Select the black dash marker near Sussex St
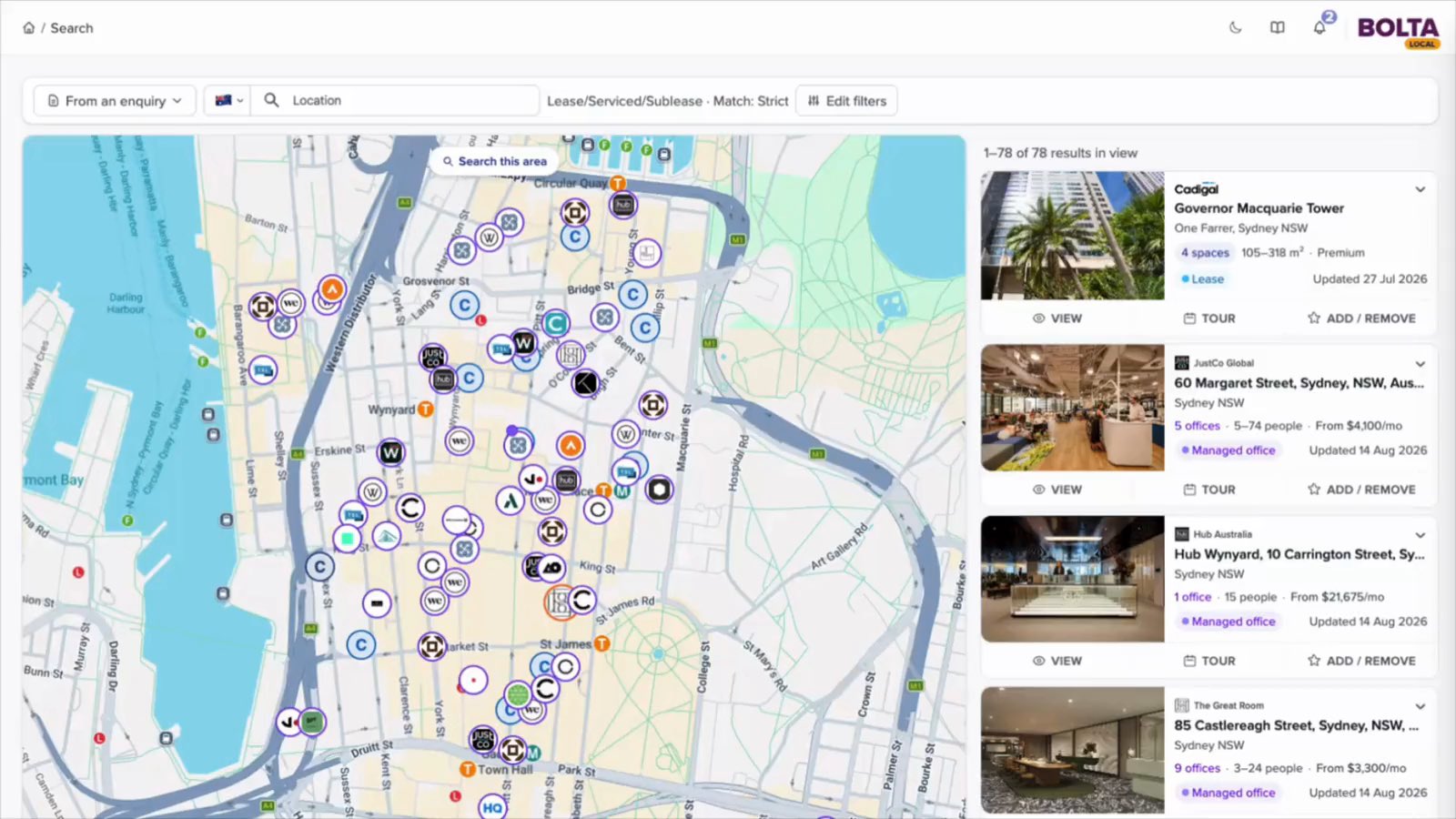Image resolution: width=1456 pixels, height=819 pixels. tap(377, 602)
